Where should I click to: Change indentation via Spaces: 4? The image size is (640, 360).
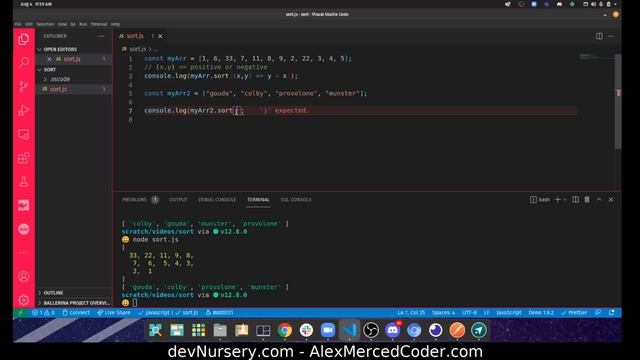tap(443, 313)
